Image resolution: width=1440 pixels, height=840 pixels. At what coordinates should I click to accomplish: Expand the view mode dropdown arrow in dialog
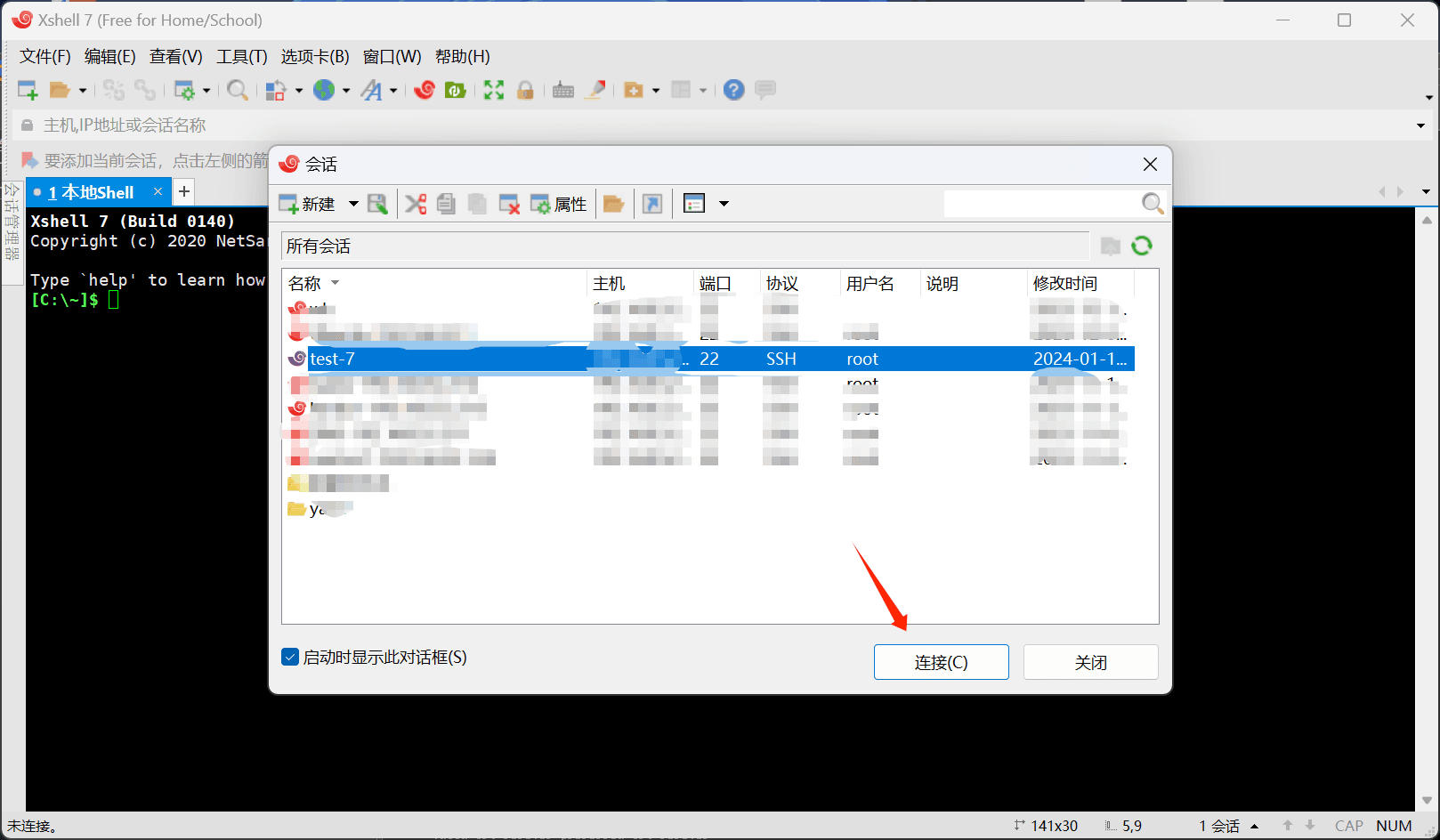coord(724,205)
